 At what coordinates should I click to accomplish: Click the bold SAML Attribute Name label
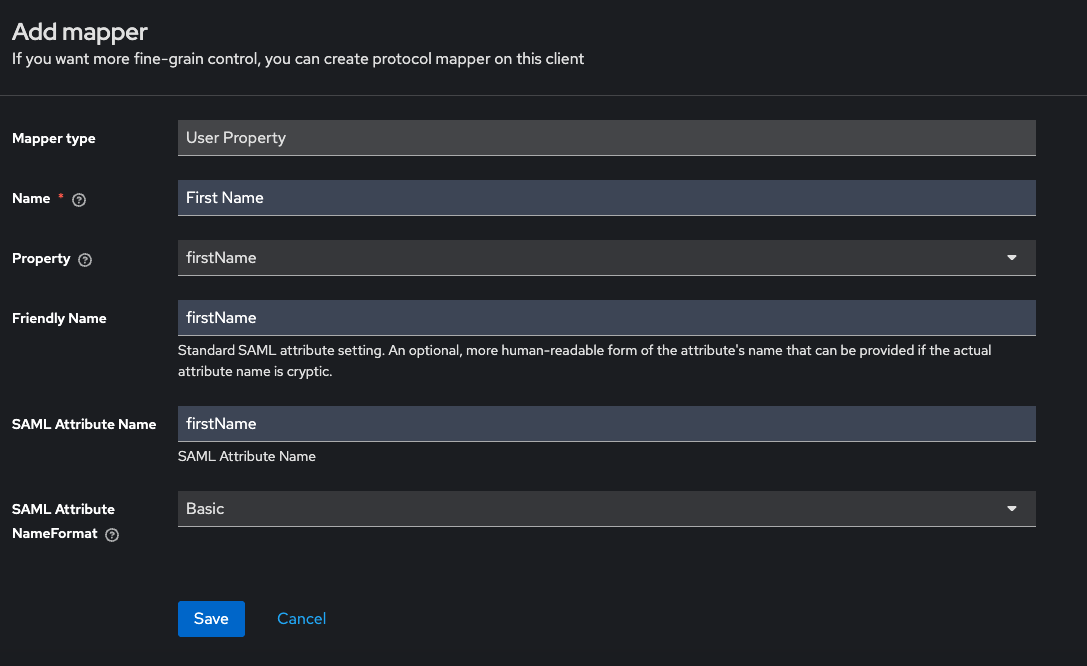tap(84, 425)
